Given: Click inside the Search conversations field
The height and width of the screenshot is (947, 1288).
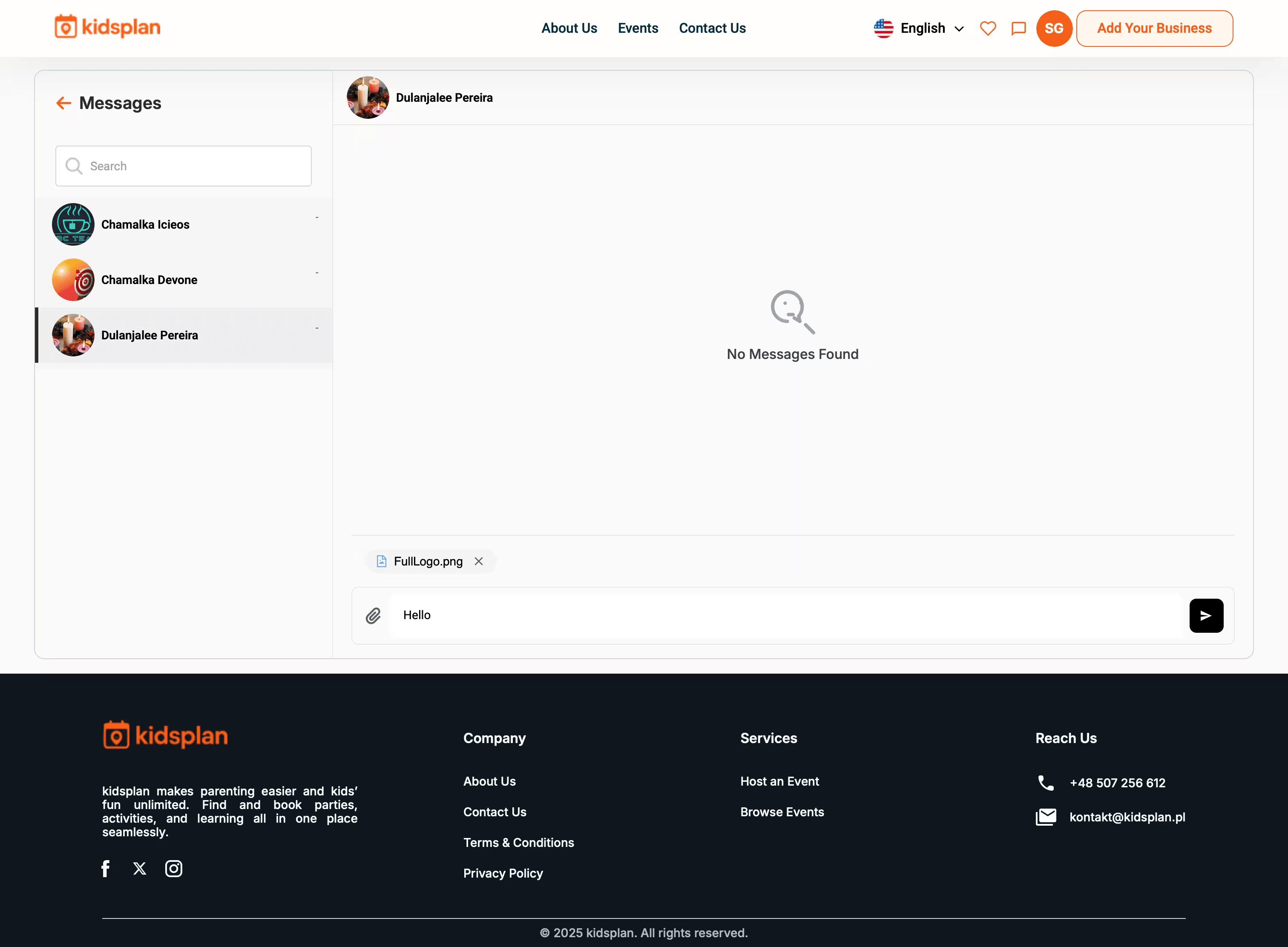Looking at the screenshot, I should (183, 166).
